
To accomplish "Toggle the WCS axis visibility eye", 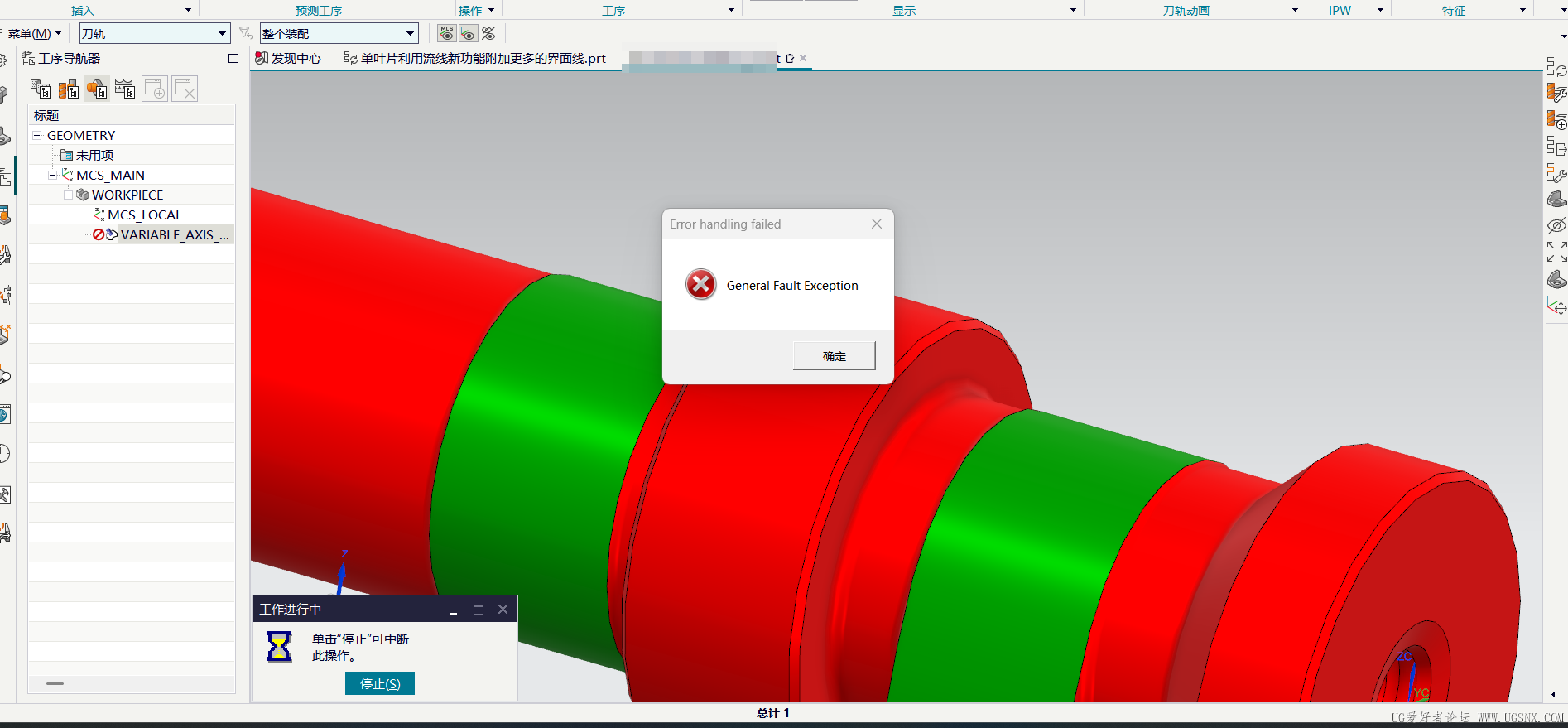I will coord(468,33).
